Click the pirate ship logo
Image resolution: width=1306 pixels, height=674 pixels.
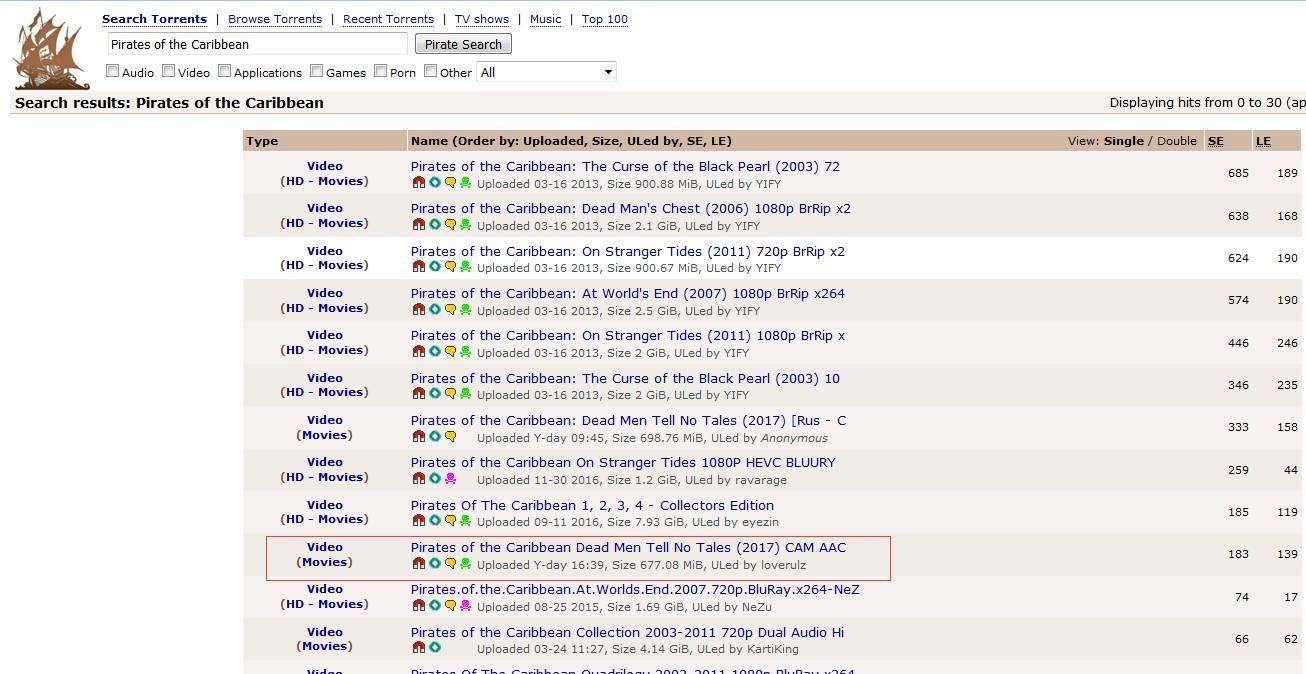pyautogui.click(x=50, y=49)
